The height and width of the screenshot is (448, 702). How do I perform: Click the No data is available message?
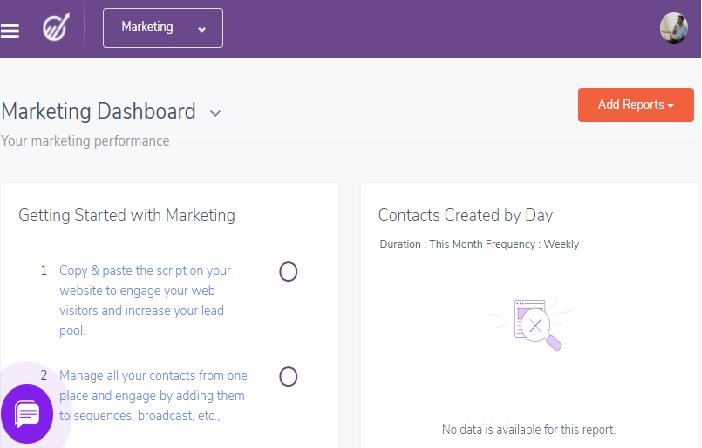[x=529, y=430]
